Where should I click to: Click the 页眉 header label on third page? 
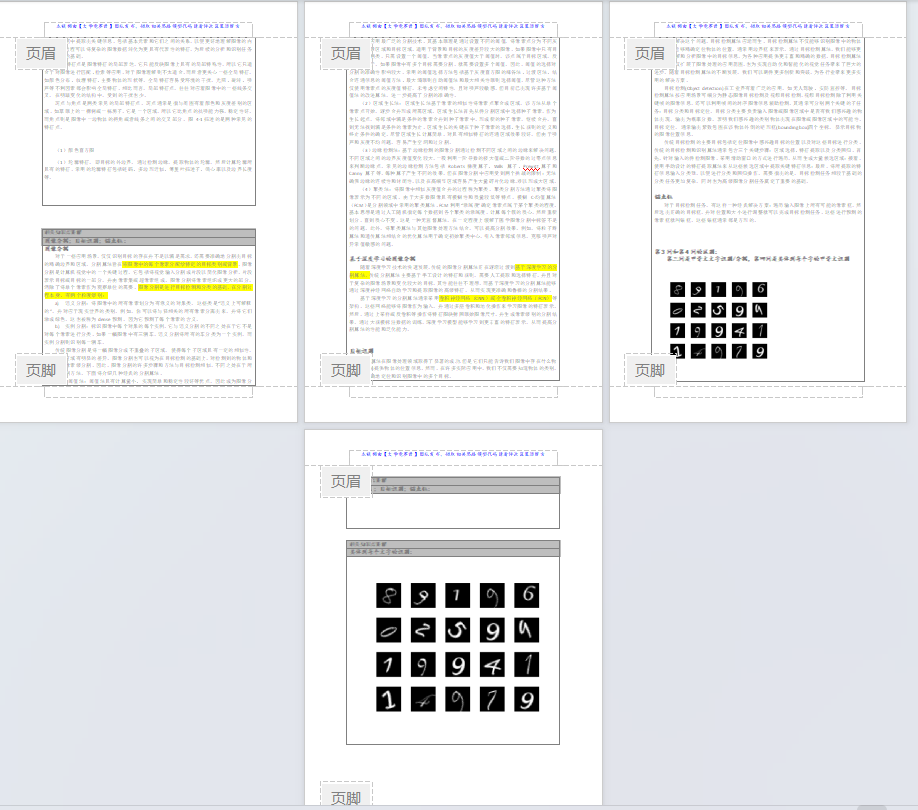[x=650, y=53]
